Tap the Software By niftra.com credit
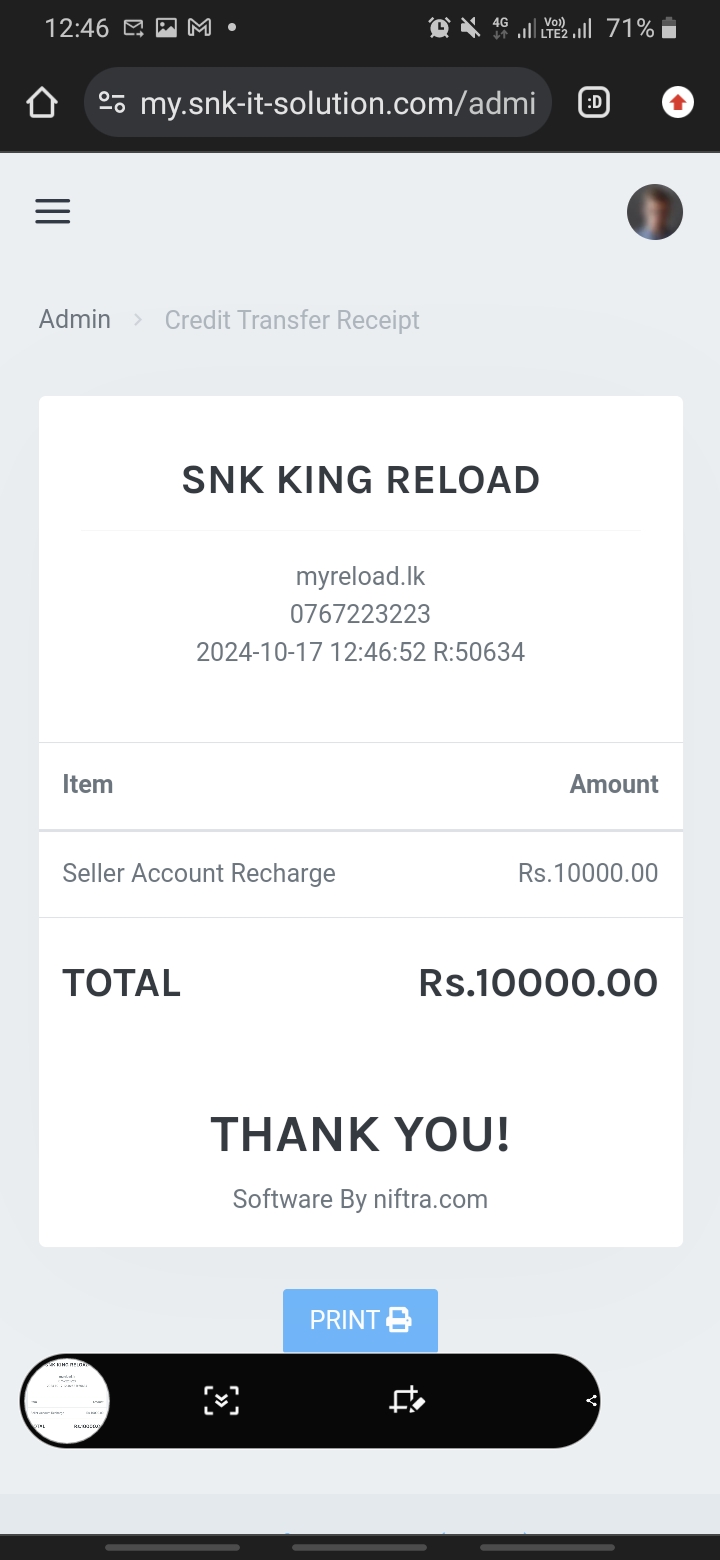The height and width of the screenshot is (1560, 720). tap(360, 1199)
